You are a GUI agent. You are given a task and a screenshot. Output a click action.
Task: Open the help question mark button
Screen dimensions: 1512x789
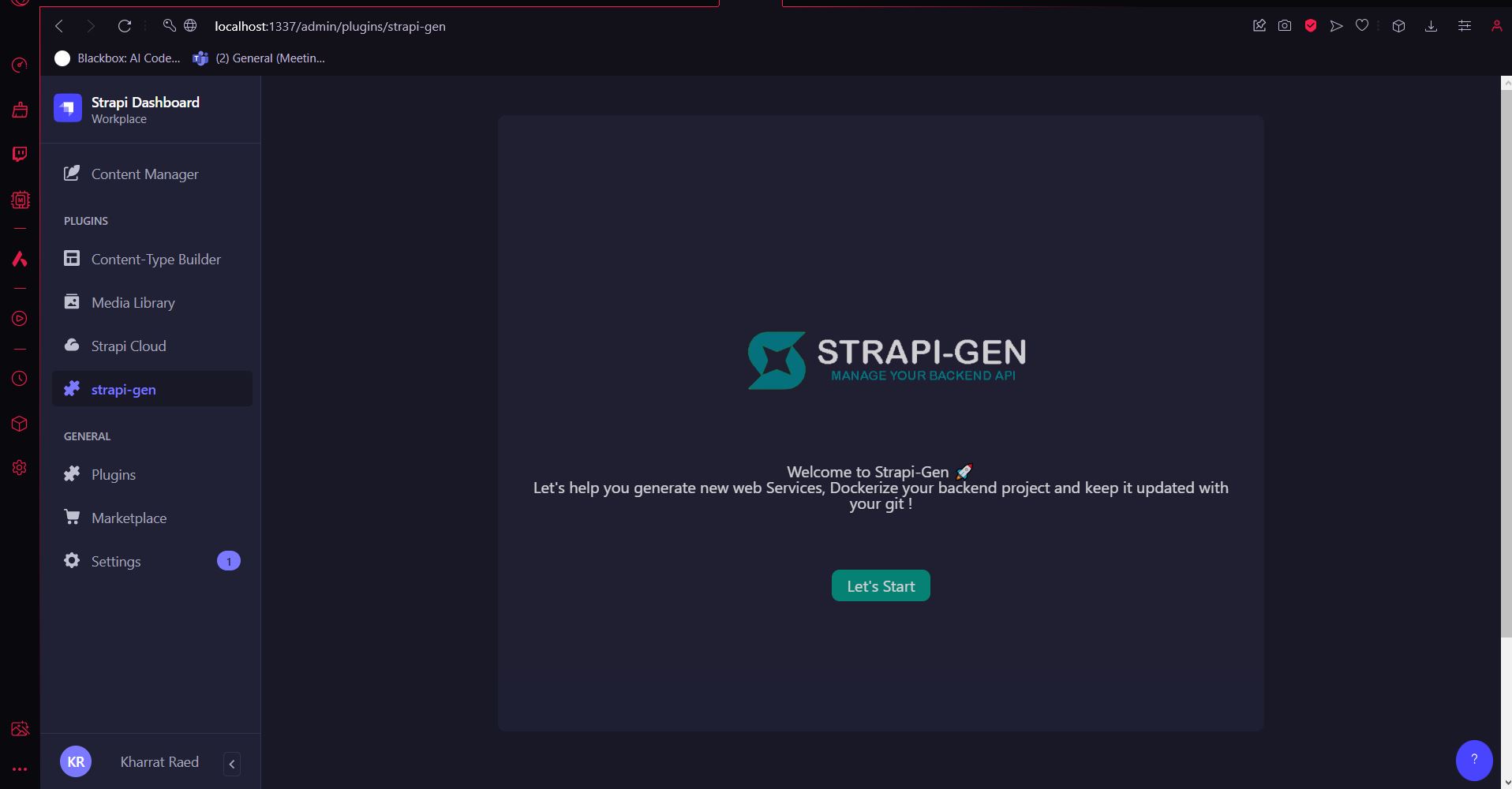tap(1473, 759)
